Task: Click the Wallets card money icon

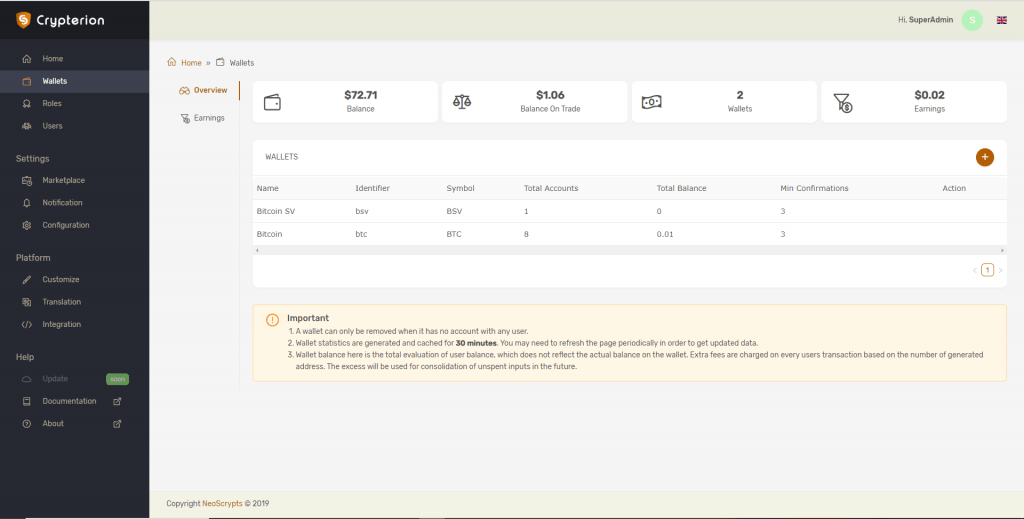Action: [x=652, y=102]
